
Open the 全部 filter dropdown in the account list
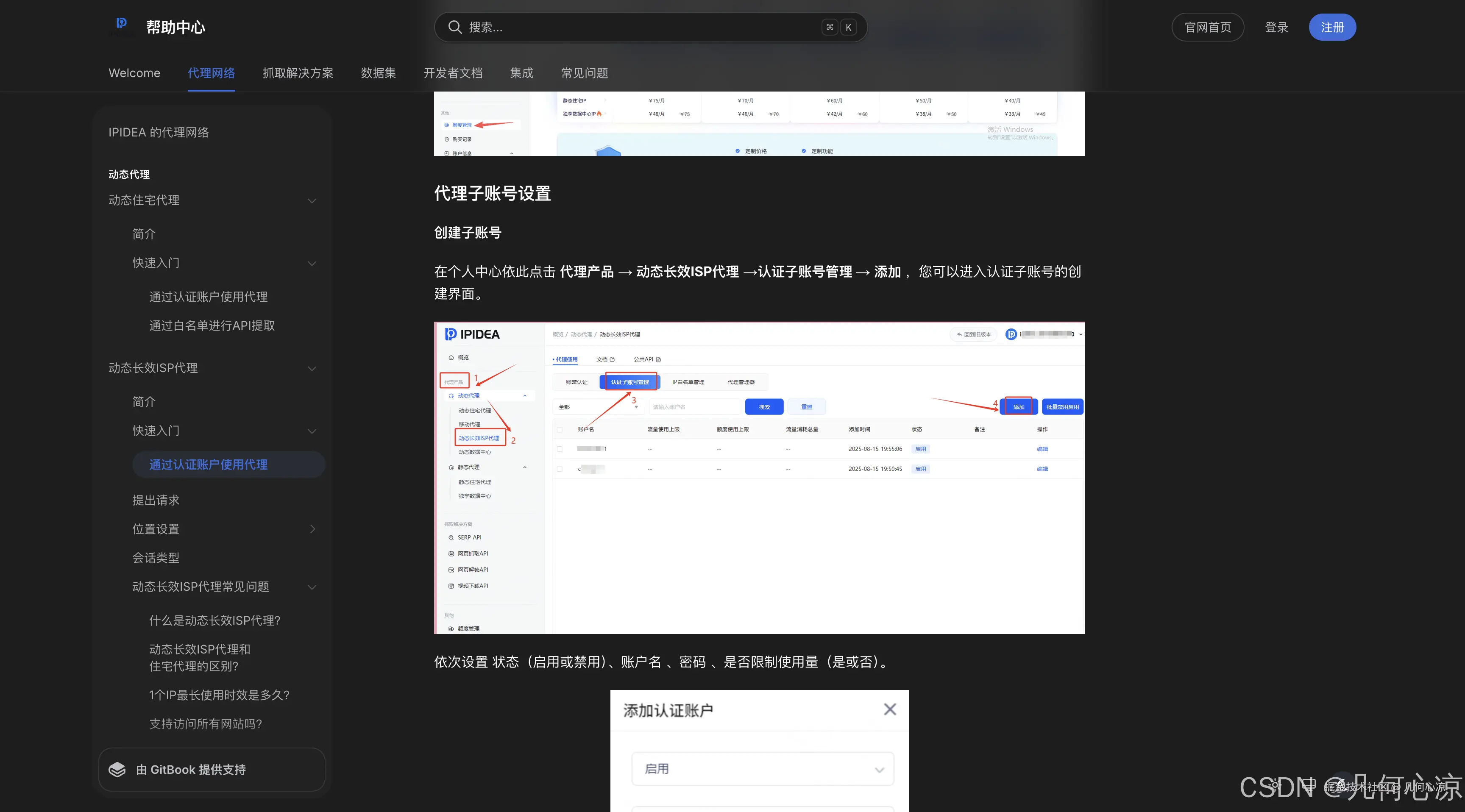coord(599,407)
